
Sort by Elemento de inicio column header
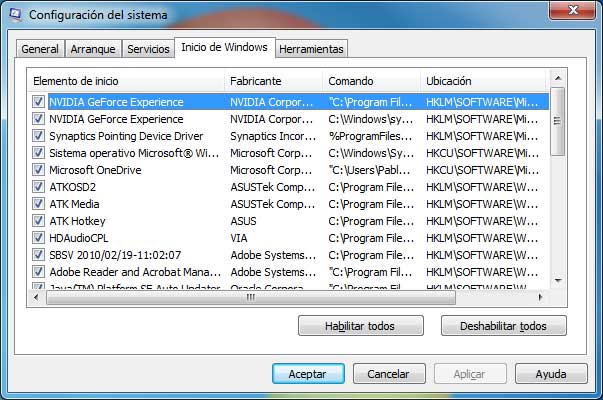[x=126, y=81]
